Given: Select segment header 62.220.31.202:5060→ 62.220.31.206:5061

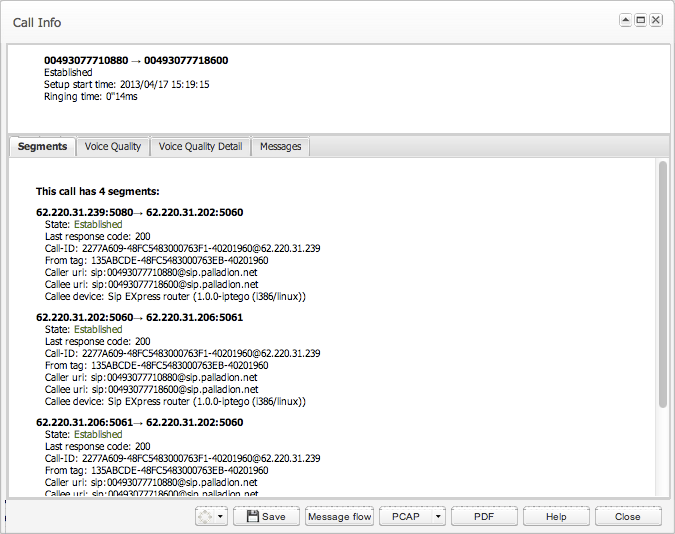Looking at the screenshot, I should point(139,317).
